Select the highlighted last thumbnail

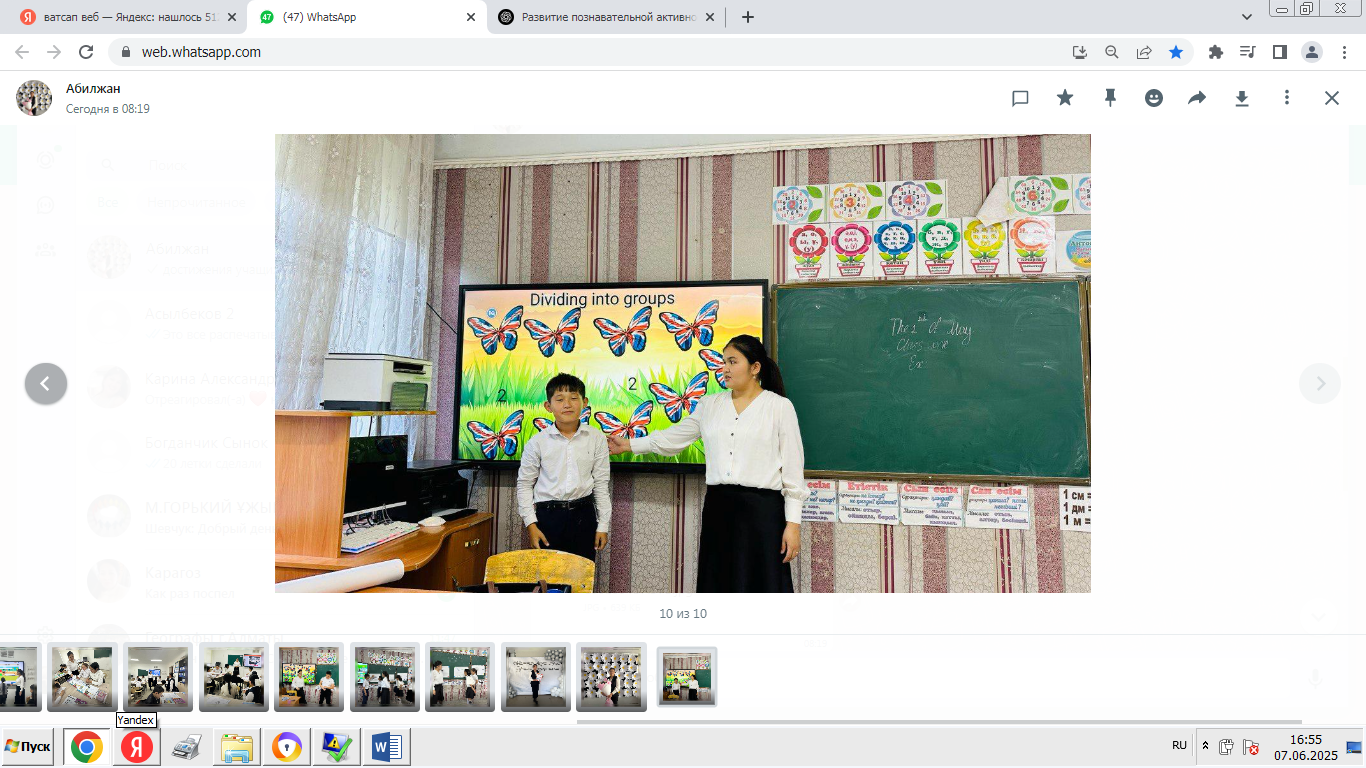(x=687, y=677)
